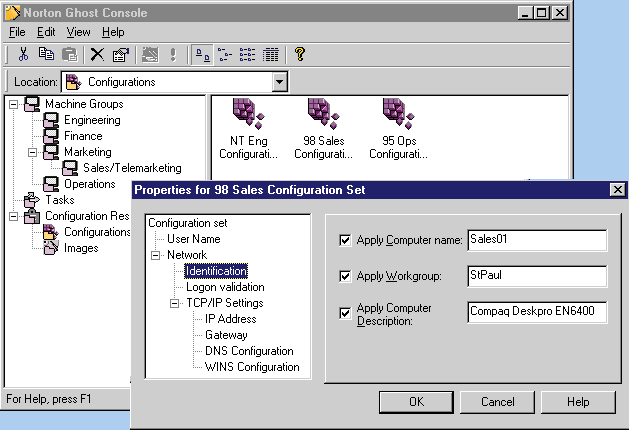Collapse the Machine Groups tree node
629x430 pixels.
13,104
